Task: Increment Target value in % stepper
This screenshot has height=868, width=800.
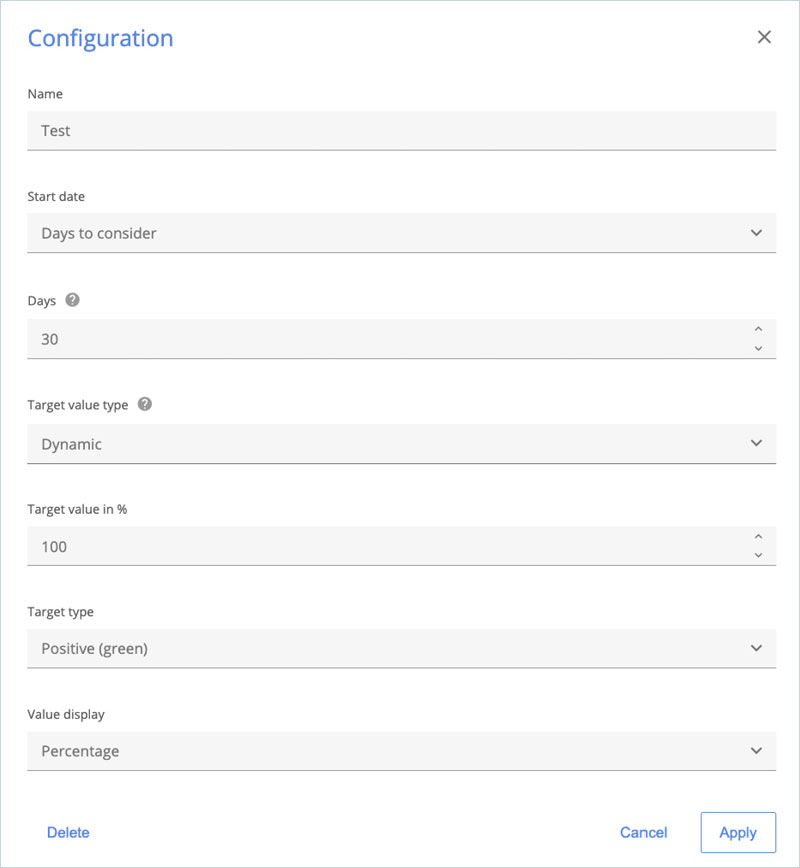Action: pos(758,536)
